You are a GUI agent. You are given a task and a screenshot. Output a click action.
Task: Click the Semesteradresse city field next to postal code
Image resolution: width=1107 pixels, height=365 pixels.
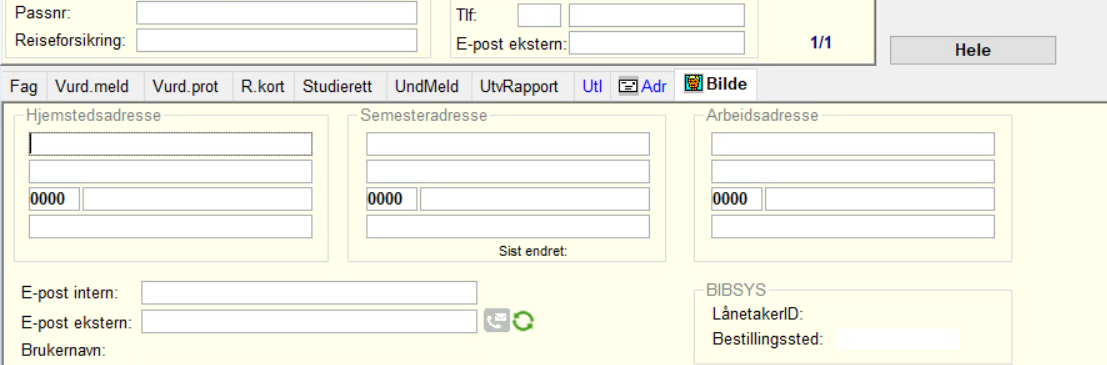534,199
